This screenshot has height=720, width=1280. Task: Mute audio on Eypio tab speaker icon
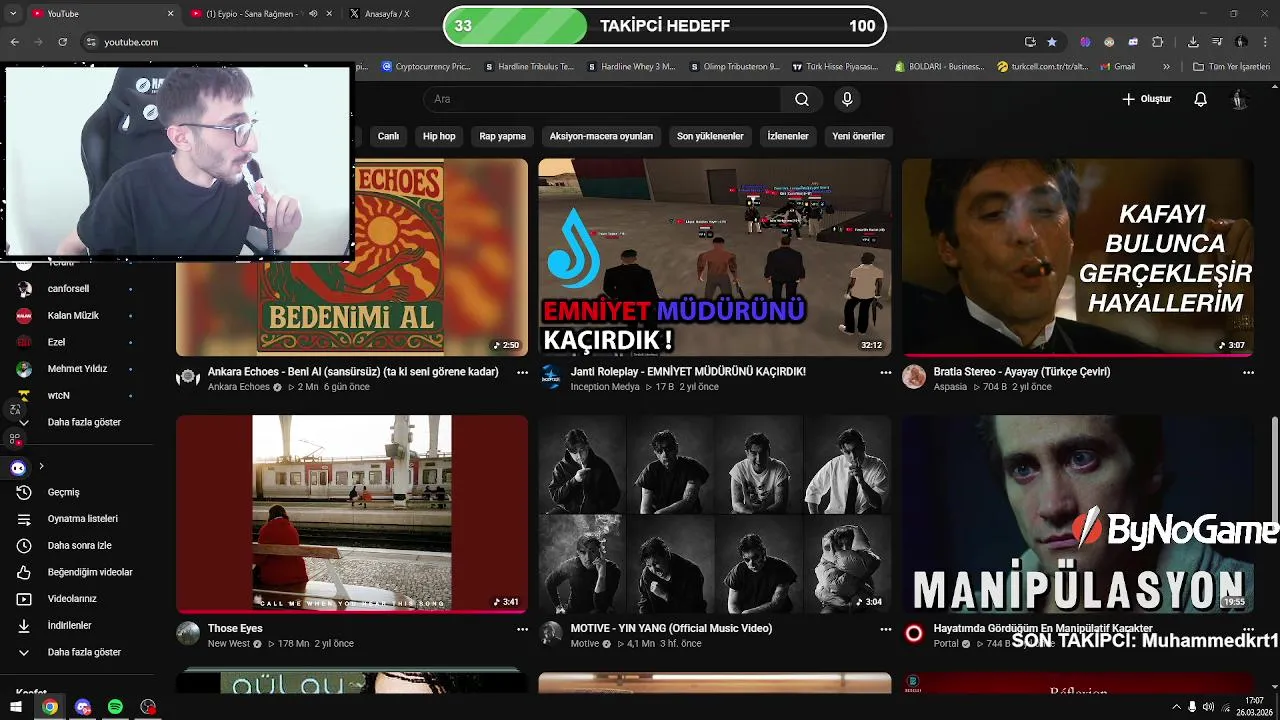click(x=313, y=14)
